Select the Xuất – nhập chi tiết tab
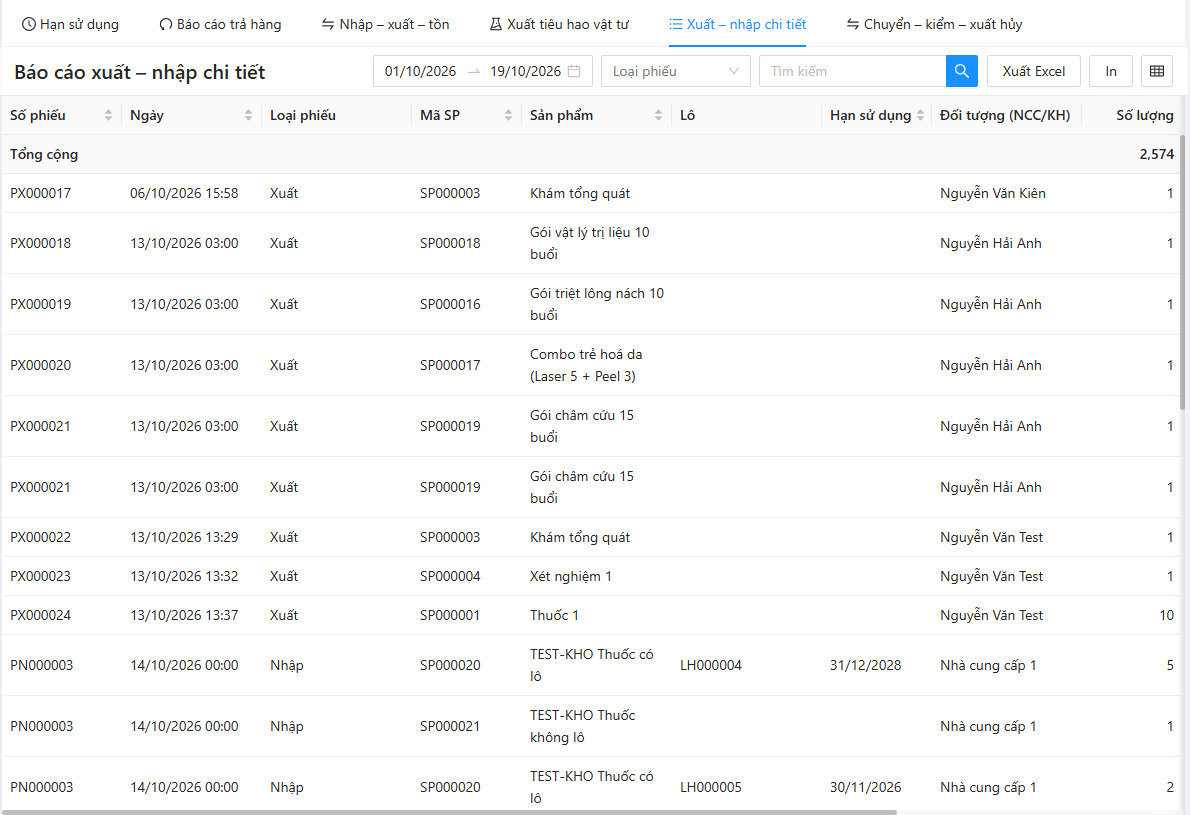1190x815 pixels. [738, 24]
